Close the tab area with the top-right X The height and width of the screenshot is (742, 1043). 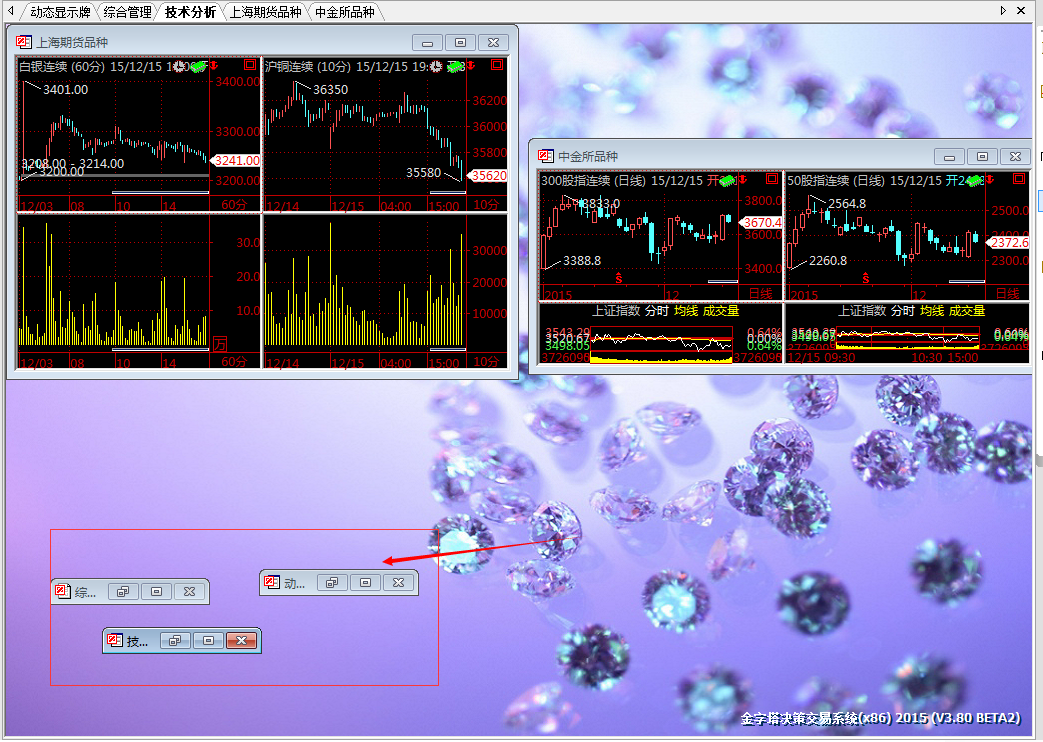pos(1021,11)
